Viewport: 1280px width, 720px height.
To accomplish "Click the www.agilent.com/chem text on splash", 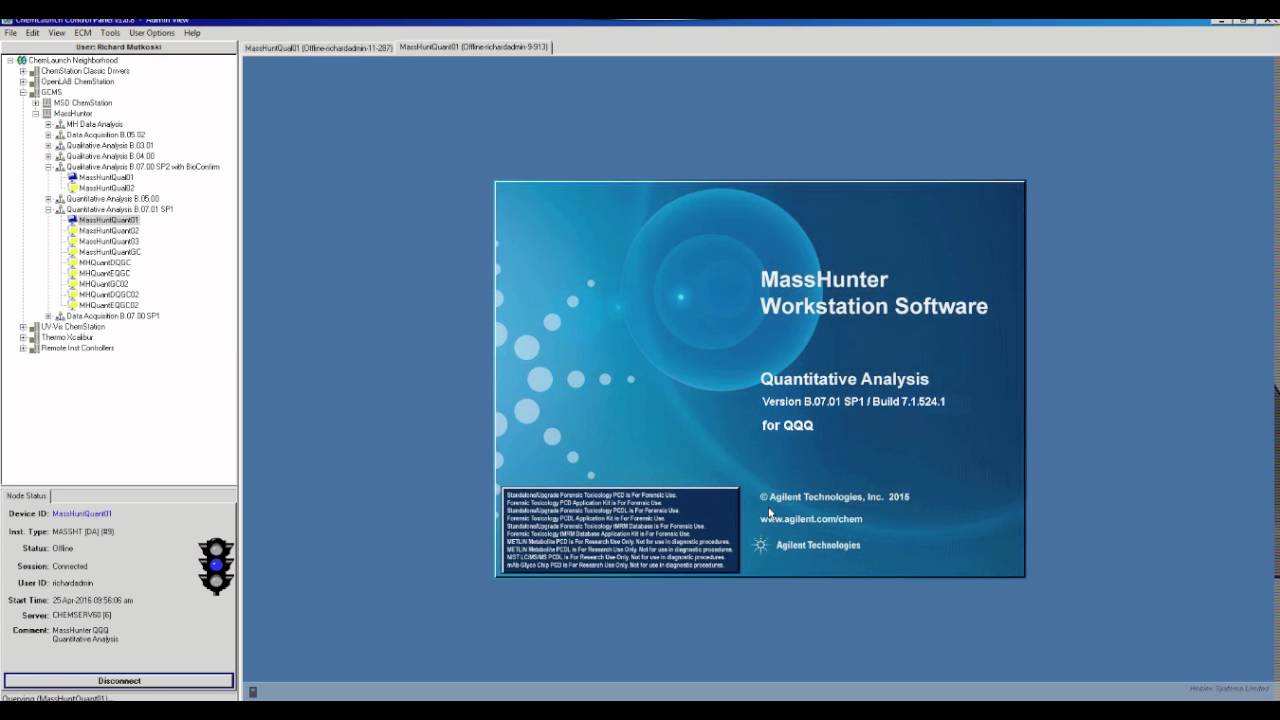I will click(811, 519).
